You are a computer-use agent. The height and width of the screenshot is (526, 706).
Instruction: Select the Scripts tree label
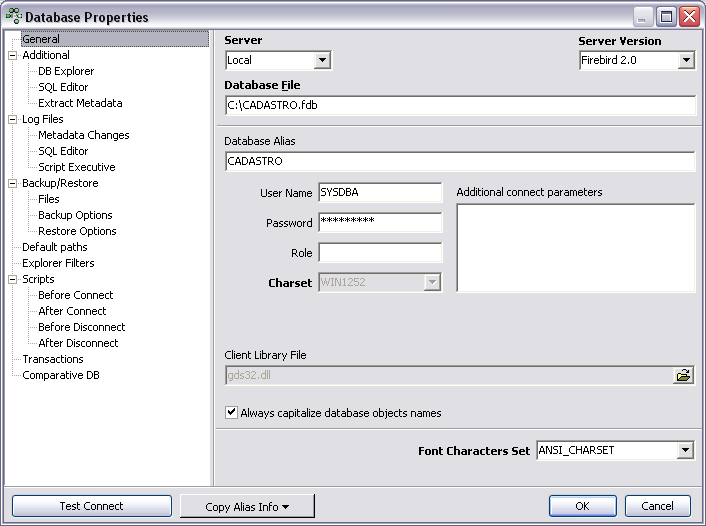tap(38, 279)
